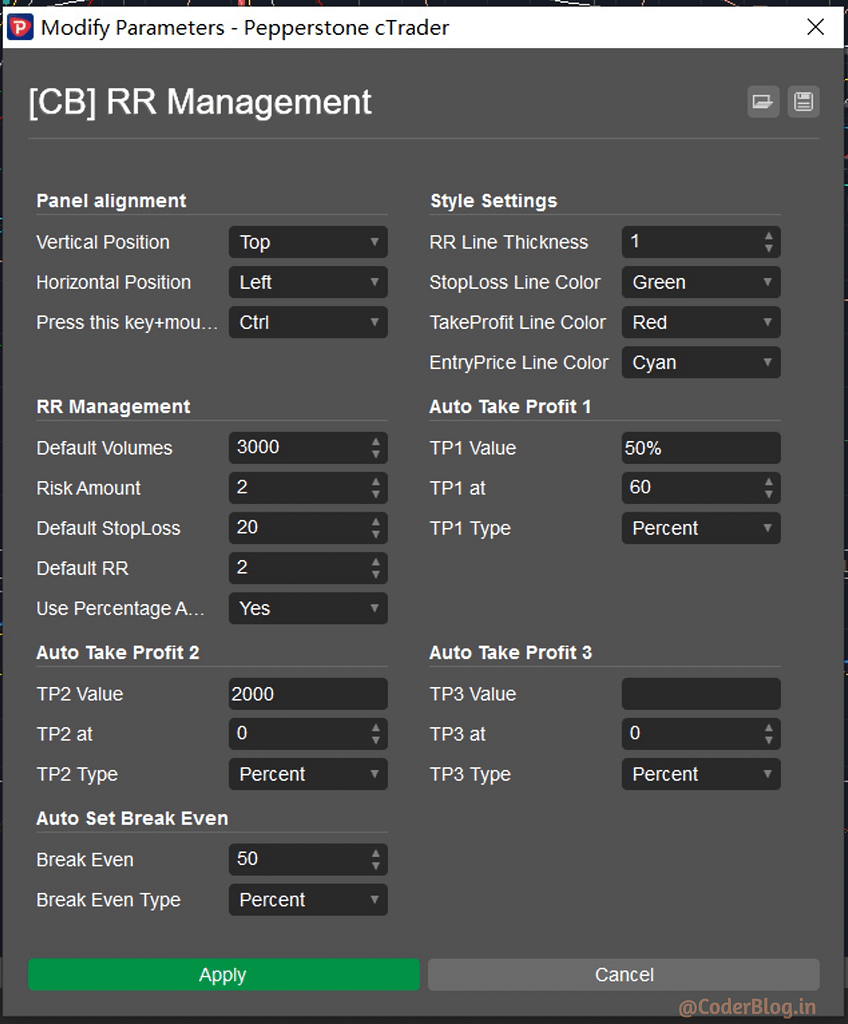Image resolution: width=848 pixels, height=1024 pixels.
Task: Close the Modify Parameters dialog
Action: tap(815, 27)
